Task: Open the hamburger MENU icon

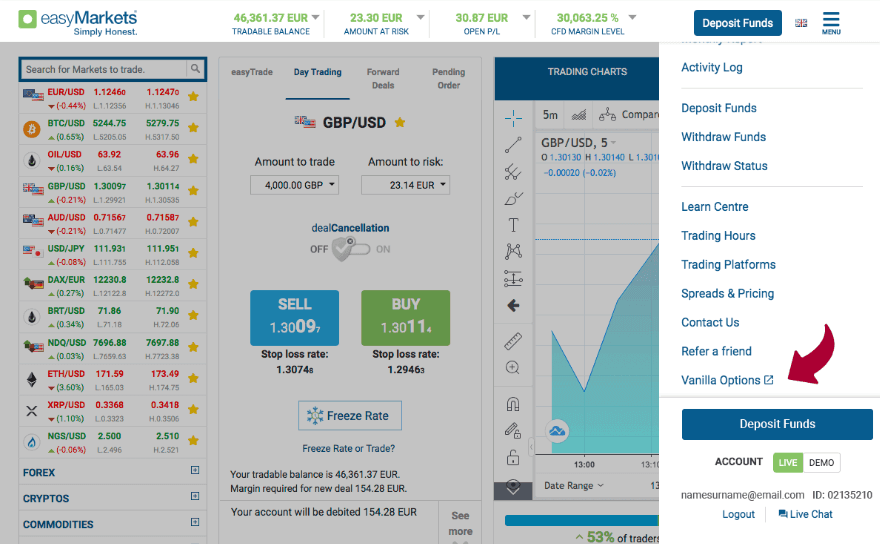Action: (x=831, y=23)
